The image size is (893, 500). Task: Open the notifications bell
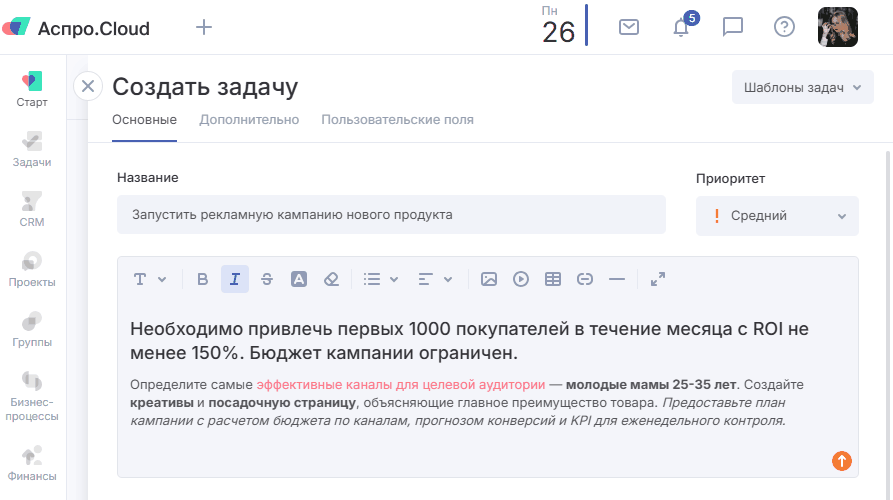(x=681, y=27)
